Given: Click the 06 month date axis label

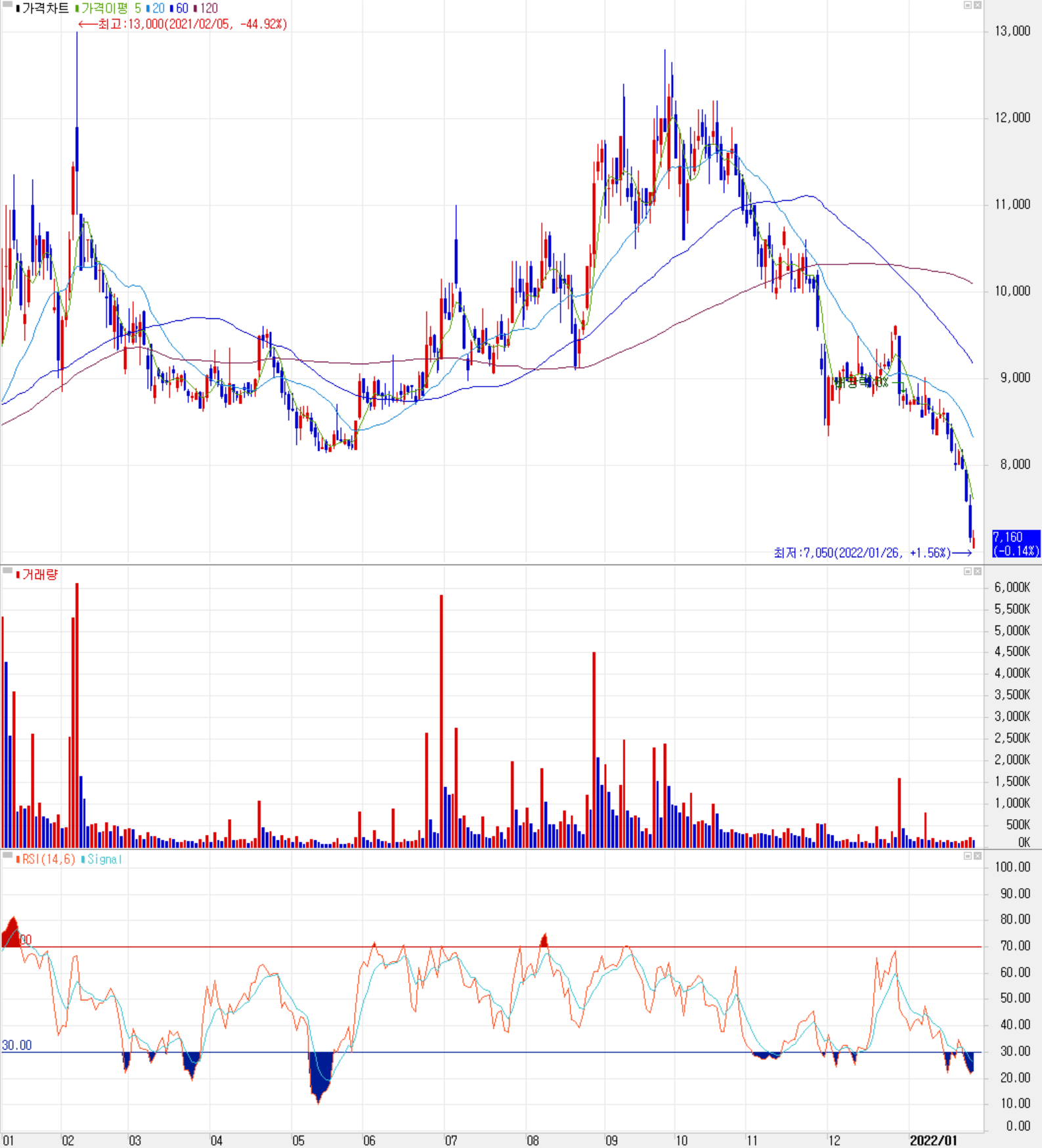Looking at the screenshot, I should click(x=370, y=1141).
